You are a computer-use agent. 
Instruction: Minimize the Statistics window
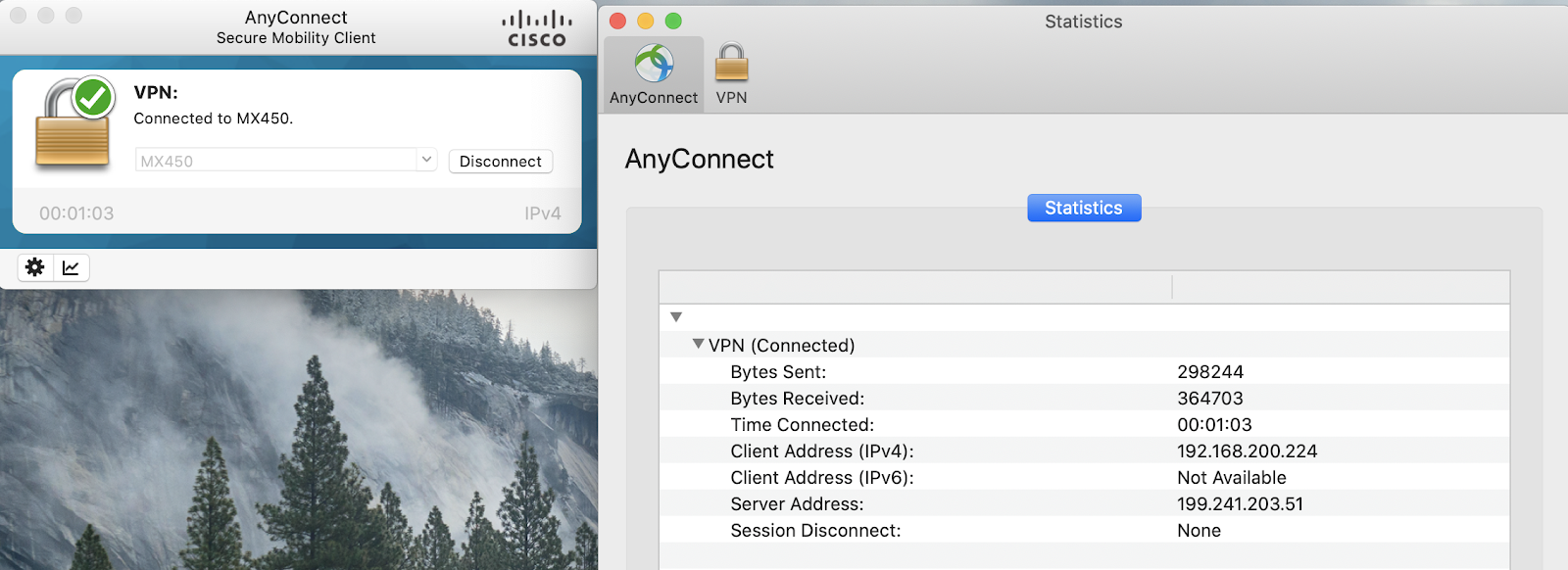coord(645,21)
